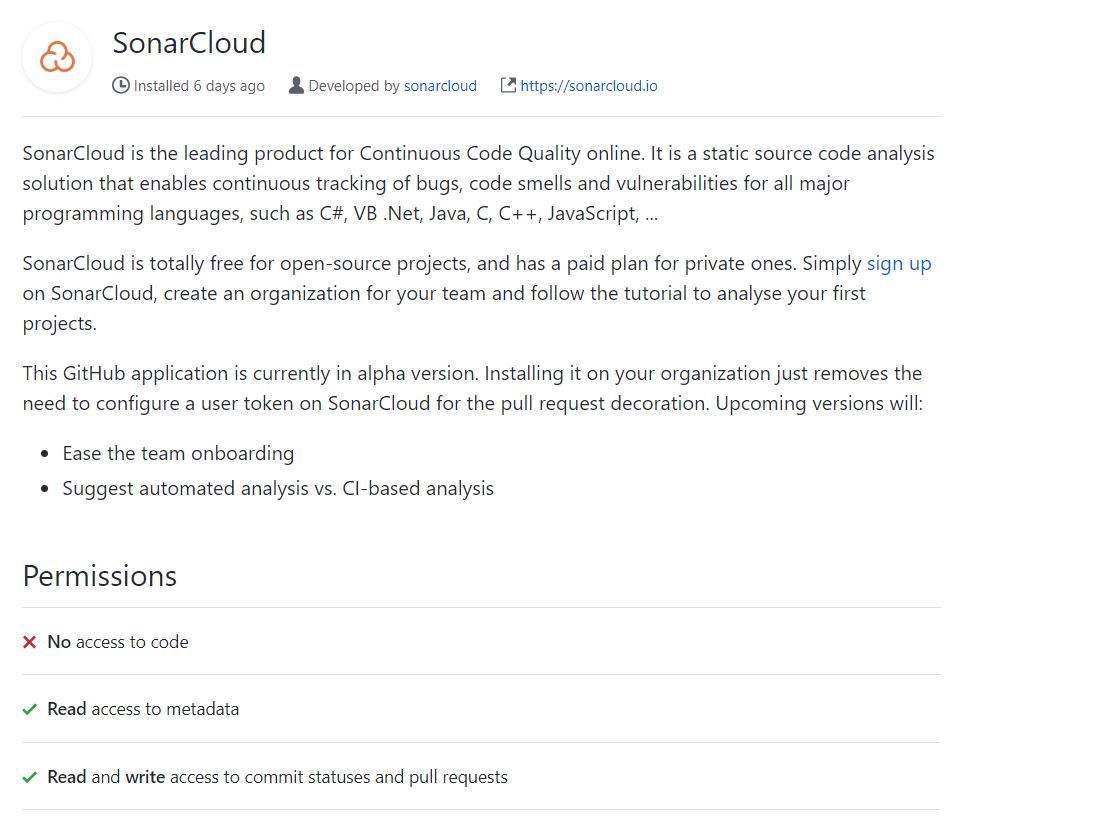This screenshot has height=824, width=1113.
Task: Open the sign up link
Action: [x=899, y=263]
